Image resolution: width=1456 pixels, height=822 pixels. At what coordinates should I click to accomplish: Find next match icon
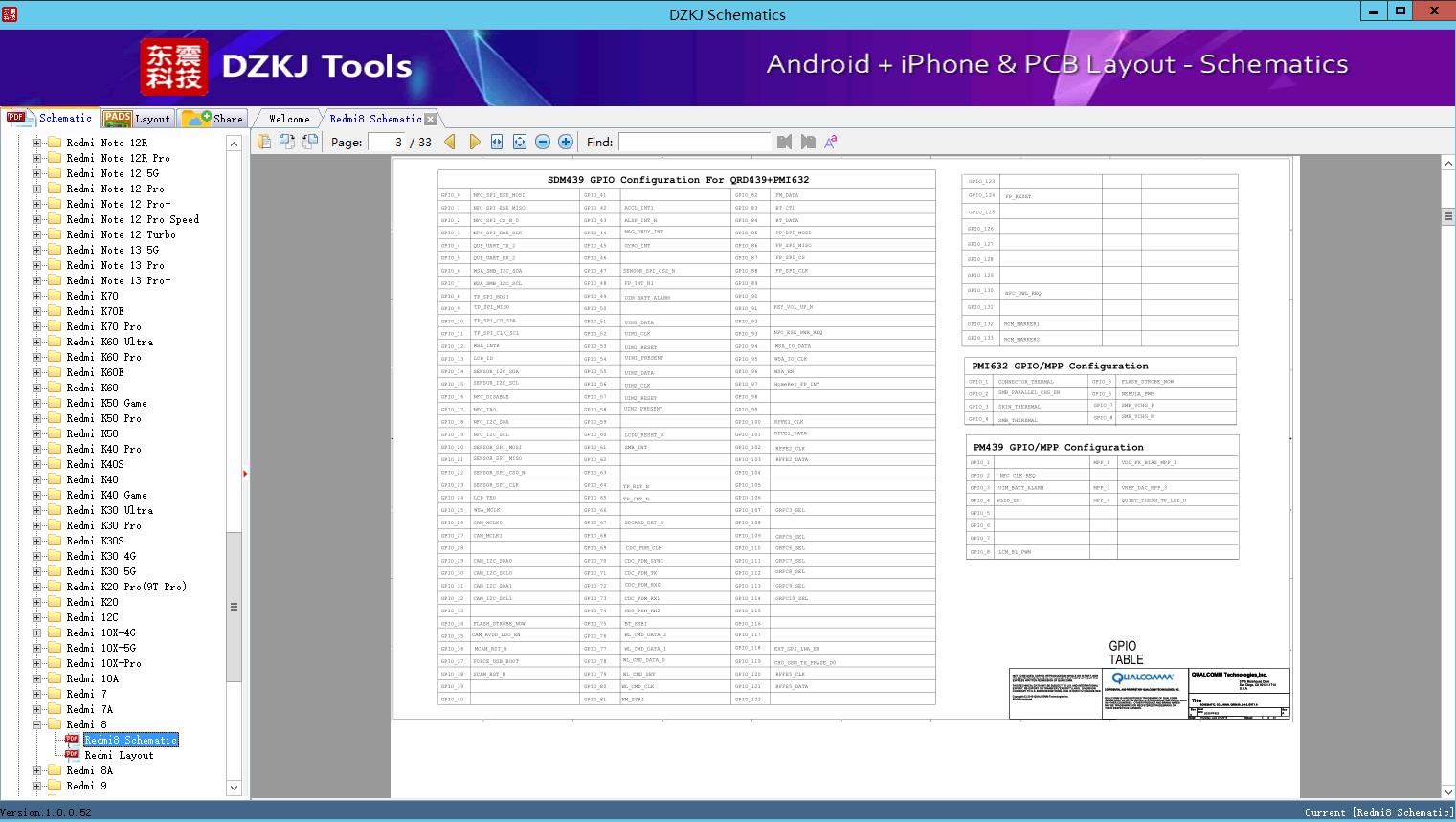click(808, 142)
